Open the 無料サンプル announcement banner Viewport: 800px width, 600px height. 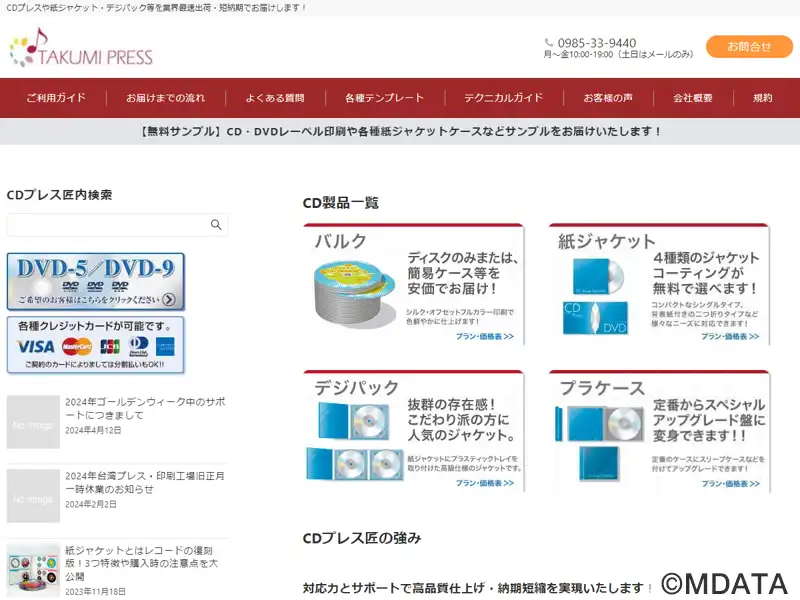[x=400, y=132]
